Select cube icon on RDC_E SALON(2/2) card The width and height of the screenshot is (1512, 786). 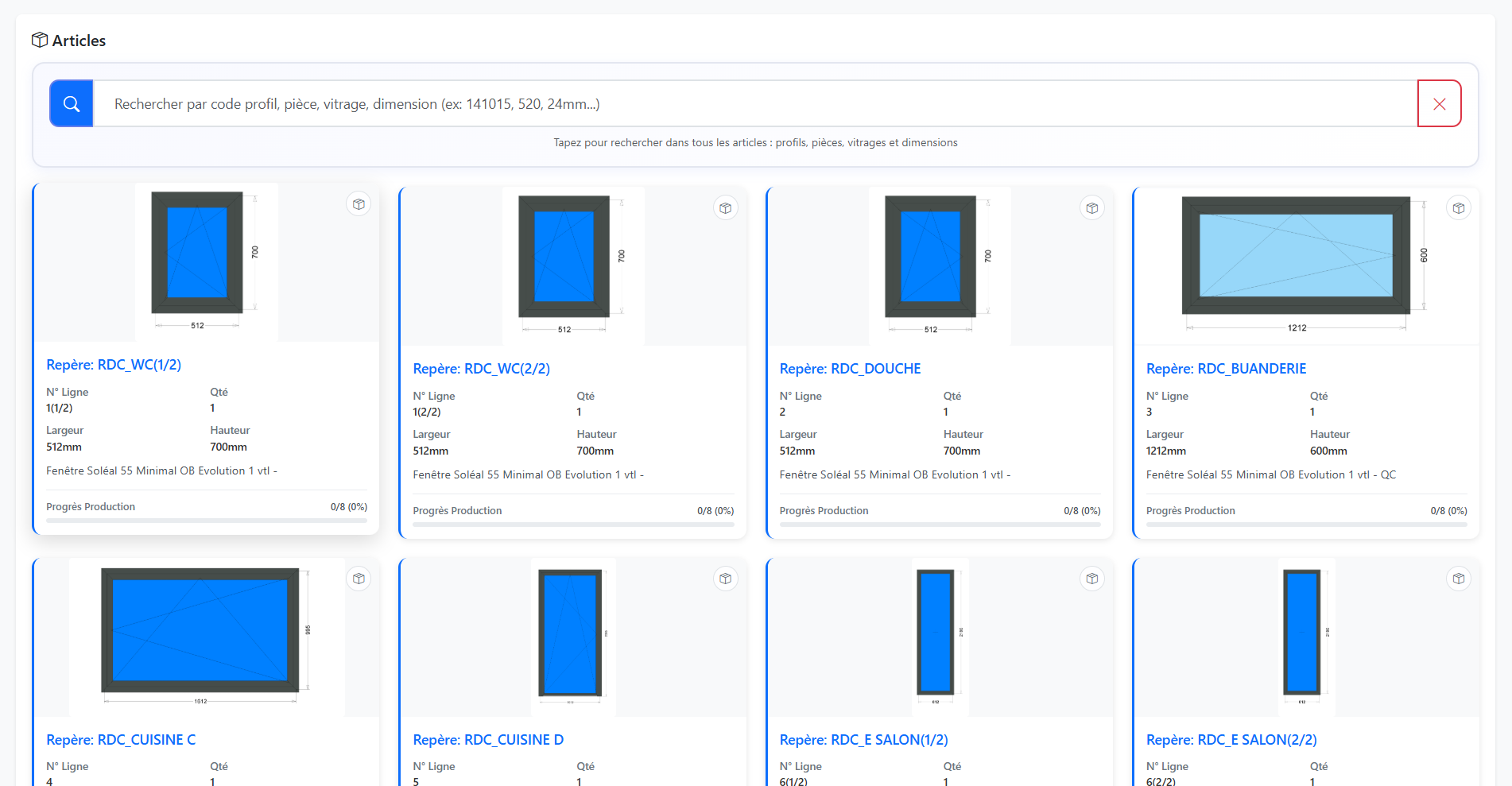click(1459, 579)
